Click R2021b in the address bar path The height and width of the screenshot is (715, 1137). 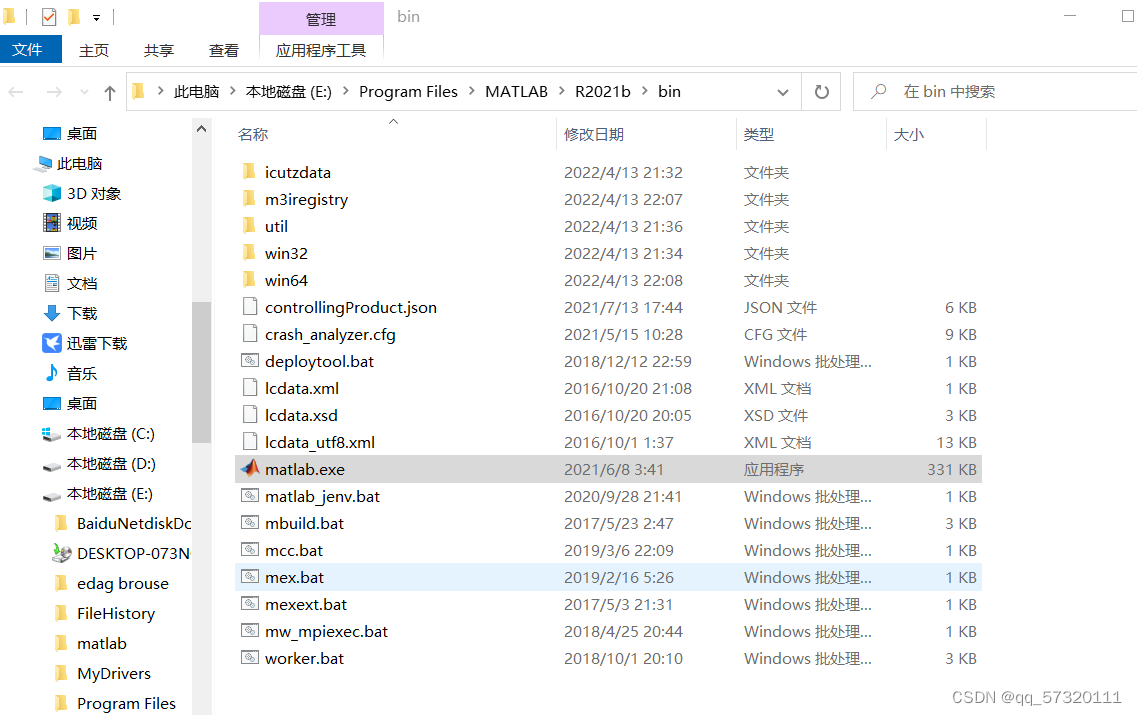(x=603, y=91)
